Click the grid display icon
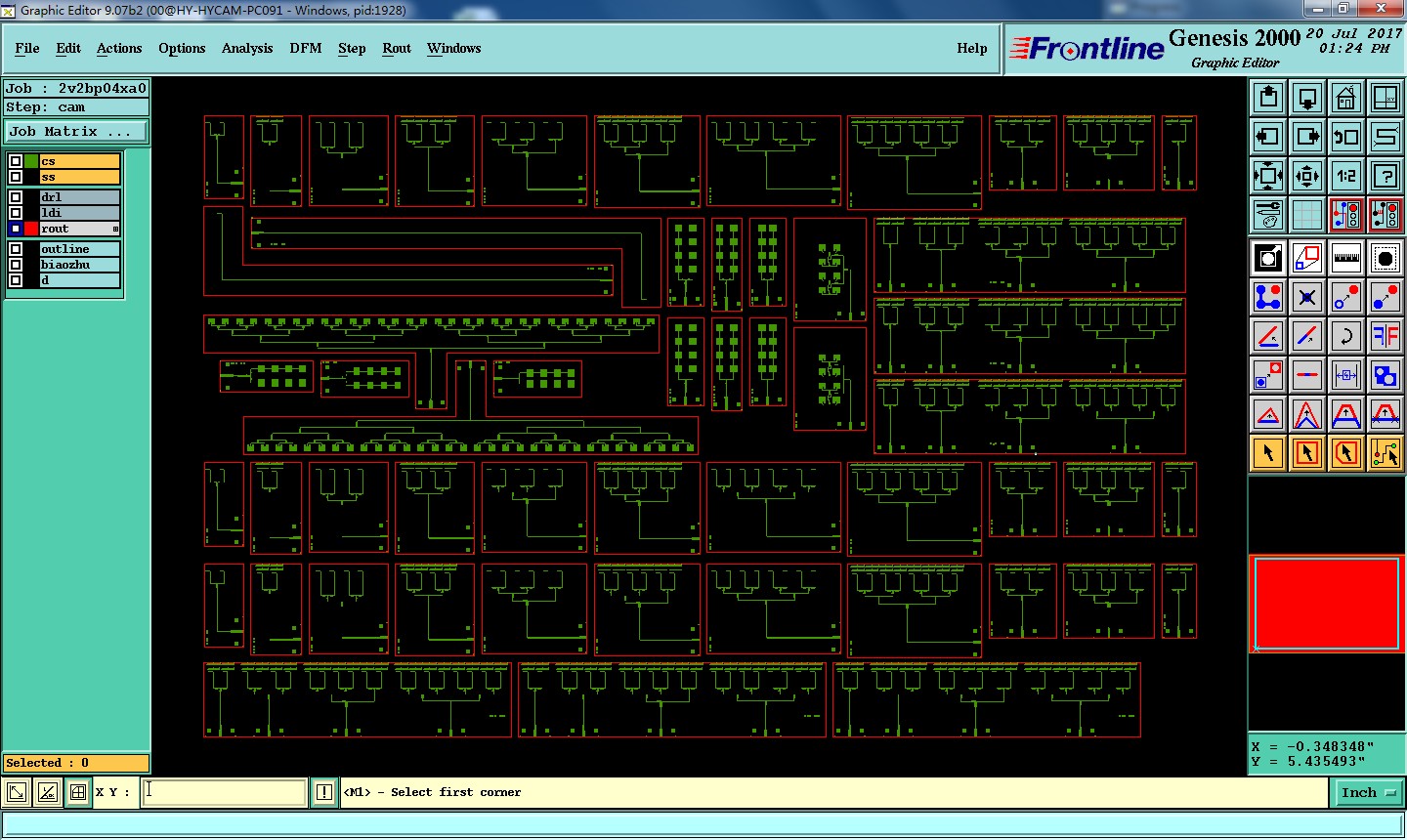 coord(1307,214)
